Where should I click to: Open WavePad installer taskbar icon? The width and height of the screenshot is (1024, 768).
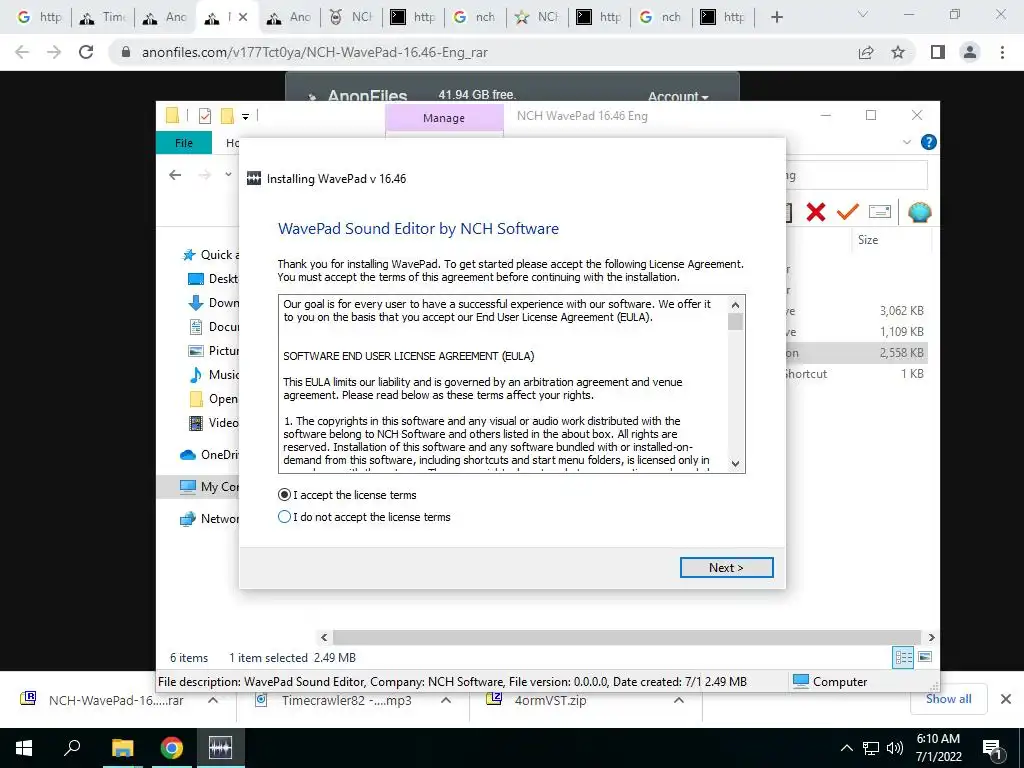[x=220, y=748]
